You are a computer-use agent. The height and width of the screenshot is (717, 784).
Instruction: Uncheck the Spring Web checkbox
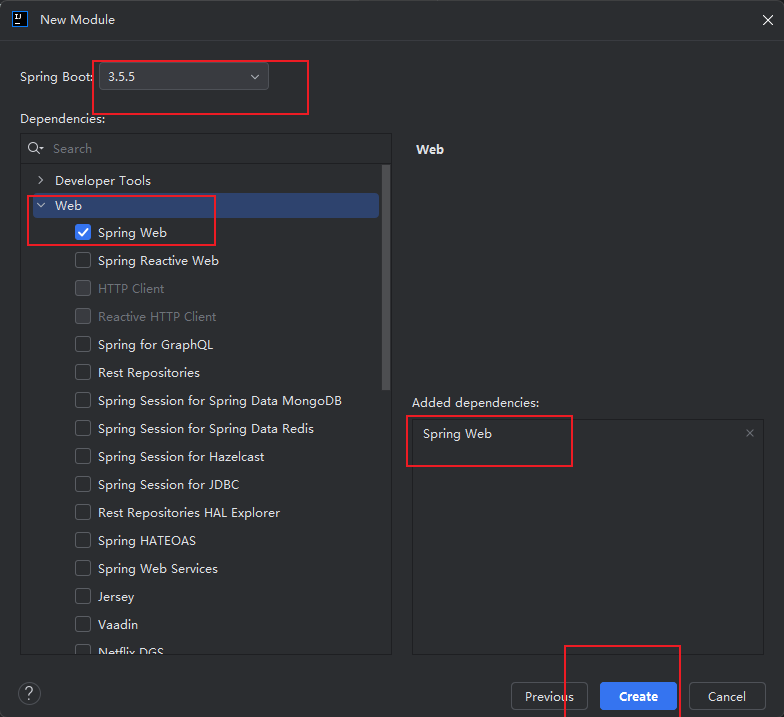click(x=83, y=232)
